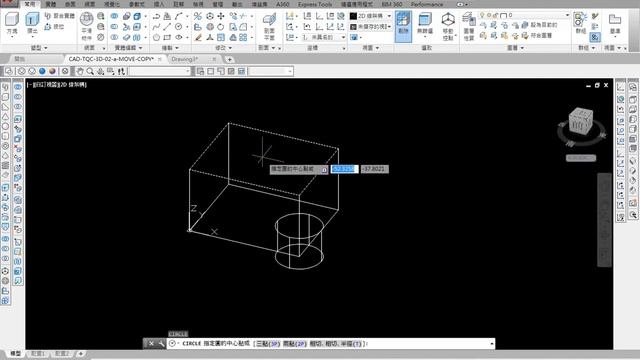The image size is (640, 360).
Task: Click the highlighted X coordinate dynamic input
Action: [x=344, y=169]
